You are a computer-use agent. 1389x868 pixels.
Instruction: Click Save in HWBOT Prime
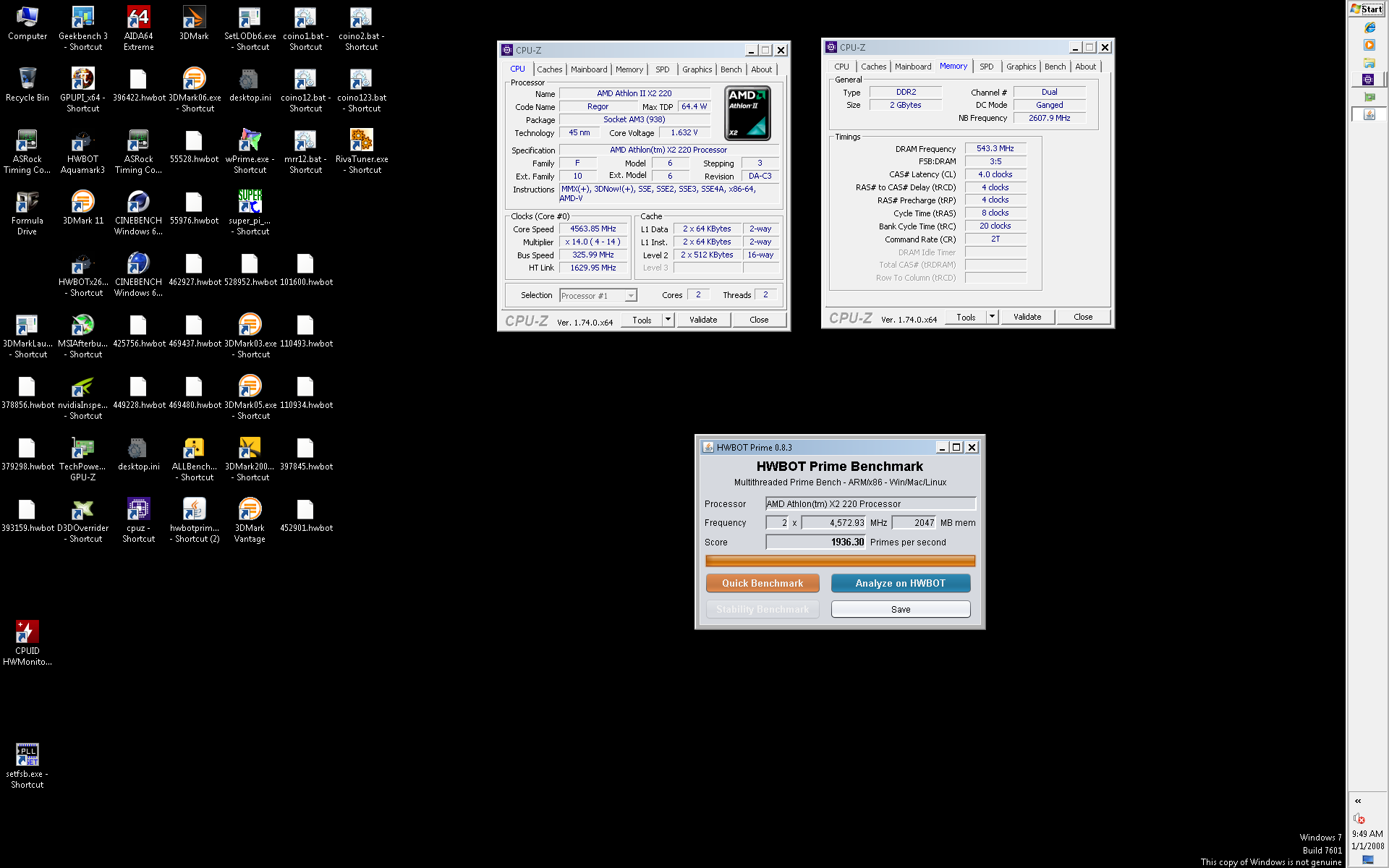click(x=901, y=609)
